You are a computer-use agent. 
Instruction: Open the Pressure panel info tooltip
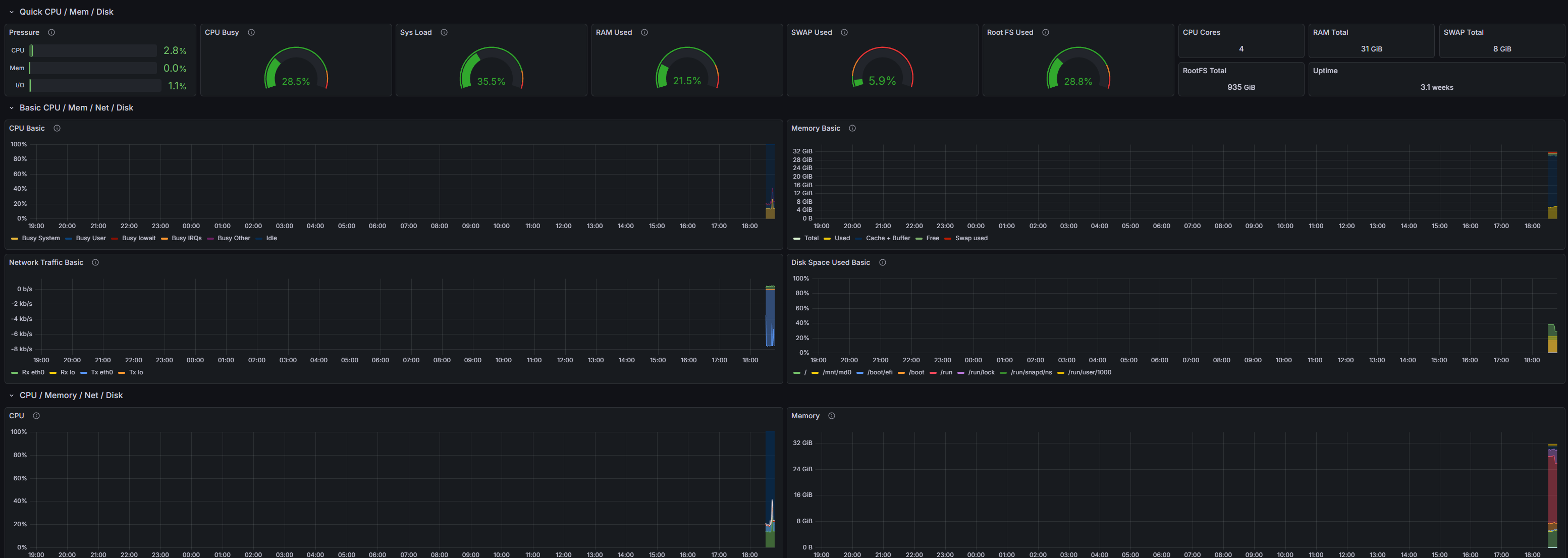coord(51,32)
